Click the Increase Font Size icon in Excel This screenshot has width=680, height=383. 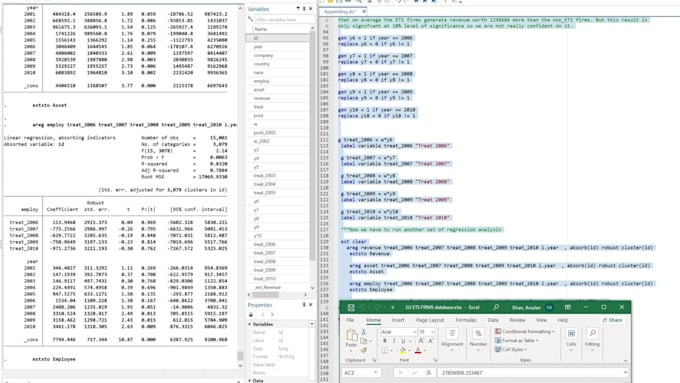pos(421,341)
